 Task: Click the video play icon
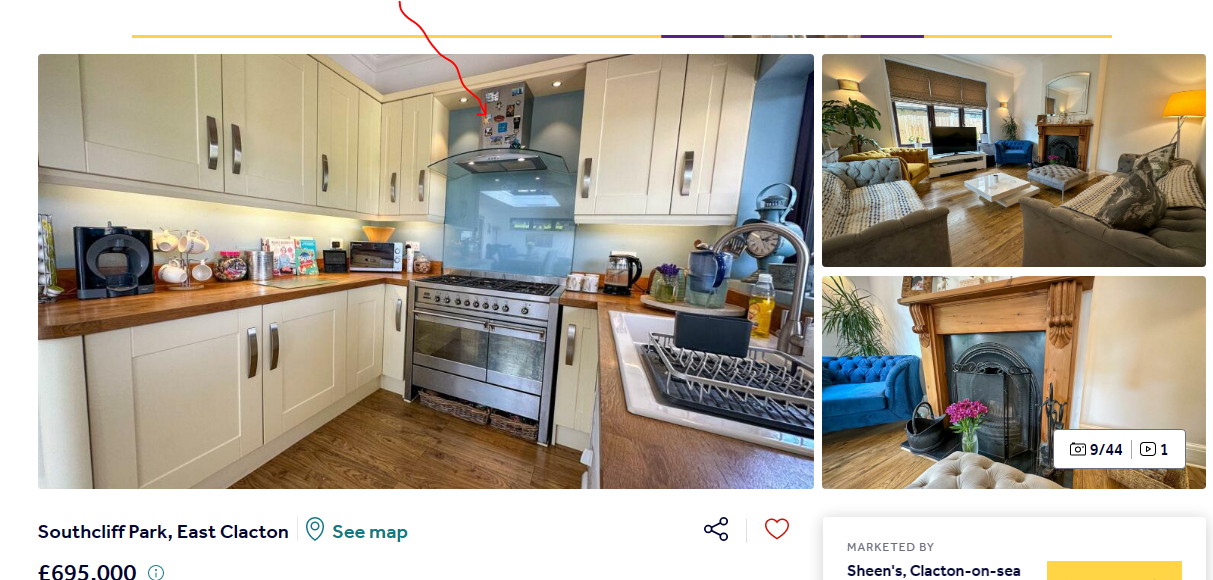pyautogui.click(x=1148, y=449)
